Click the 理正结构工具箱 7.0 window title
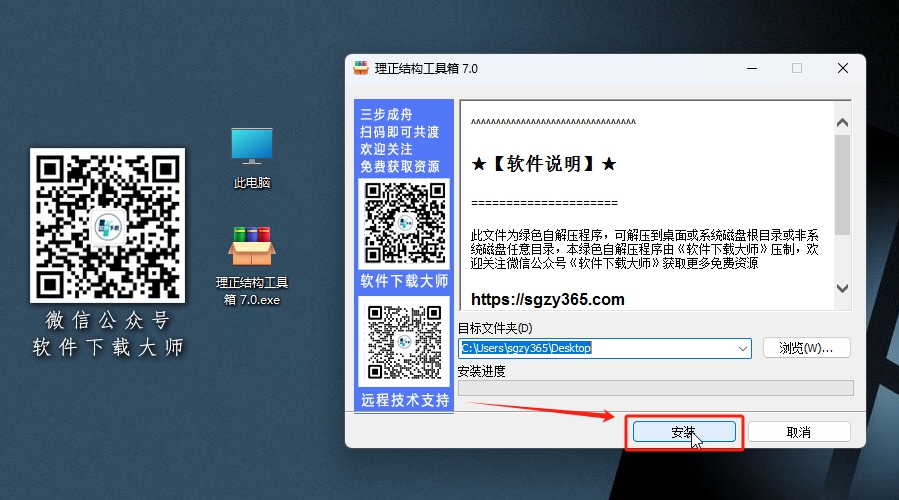This screenshot has height=500, width=899. (x=426, y=69)
